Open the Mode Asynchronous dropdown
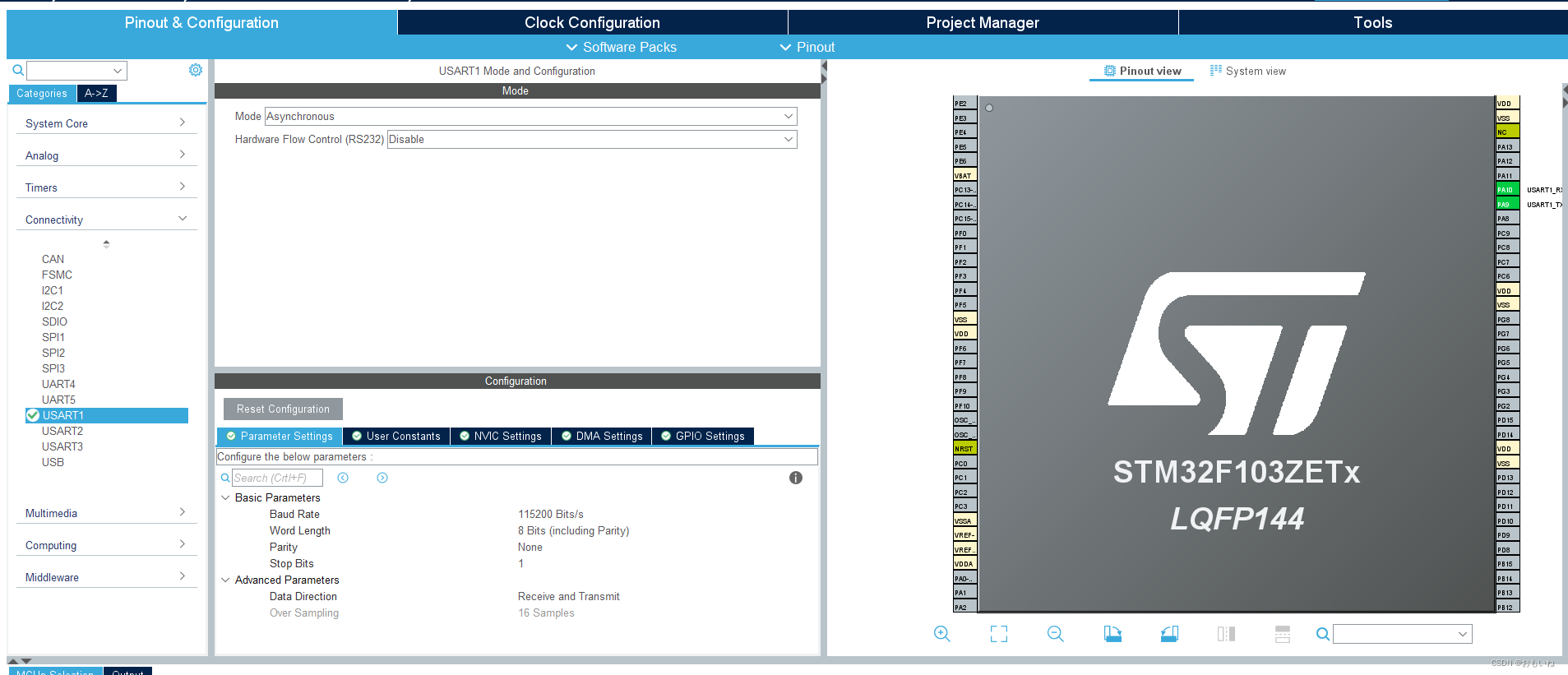Screen dimensions: 1568x675 530,117
